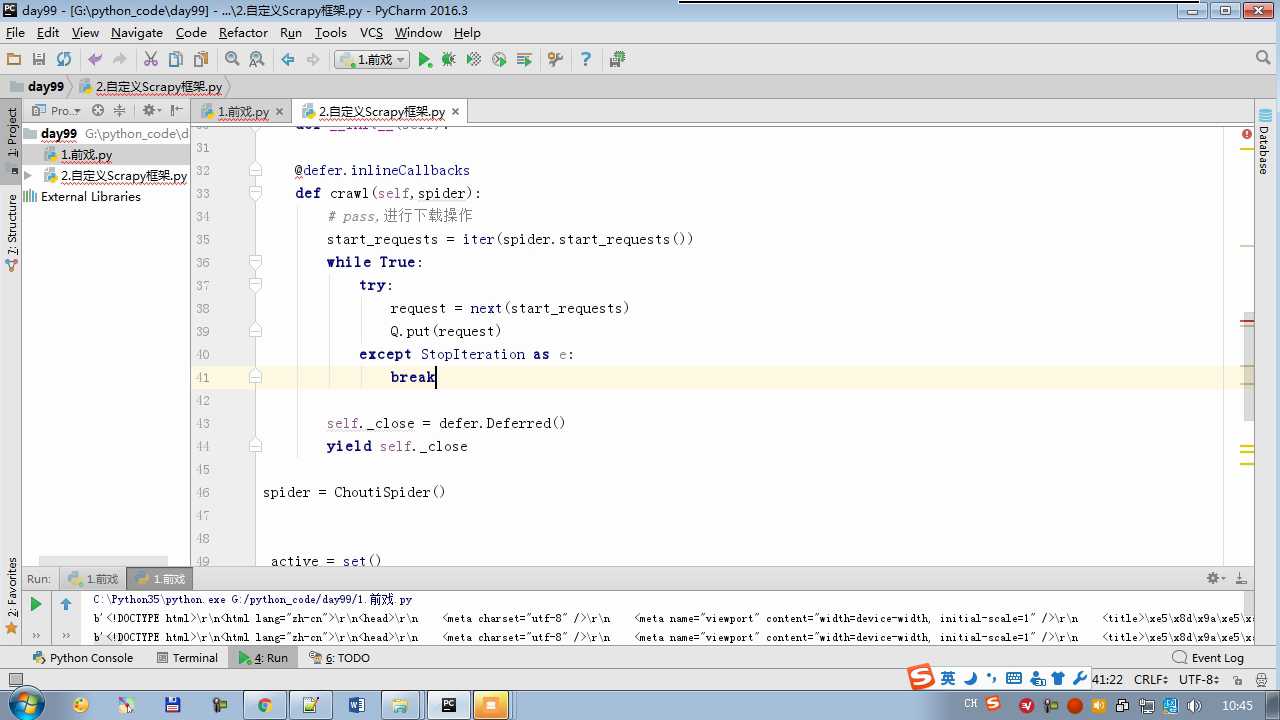Click the Open folder toolbar icon
Viewport: 1280px width, 720px height.
(x=14, y=59)
